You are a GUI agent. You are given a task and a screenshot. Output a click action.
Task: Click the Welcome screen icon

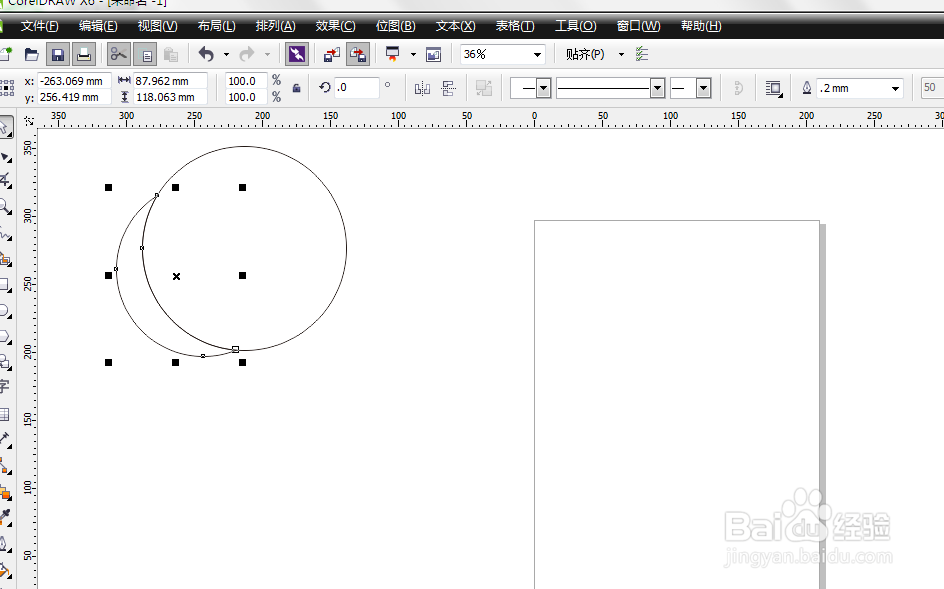[x=433, y=55]
